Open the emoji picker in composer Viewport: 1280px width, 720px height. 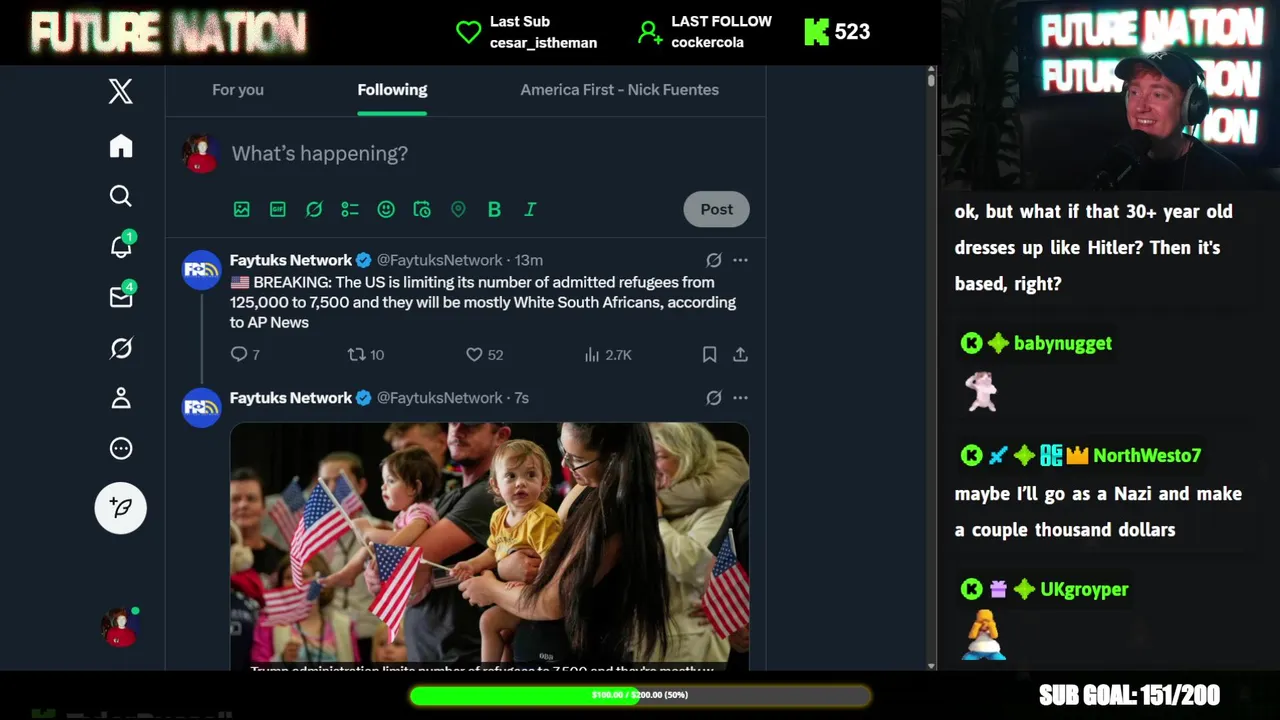coord(386,209)
